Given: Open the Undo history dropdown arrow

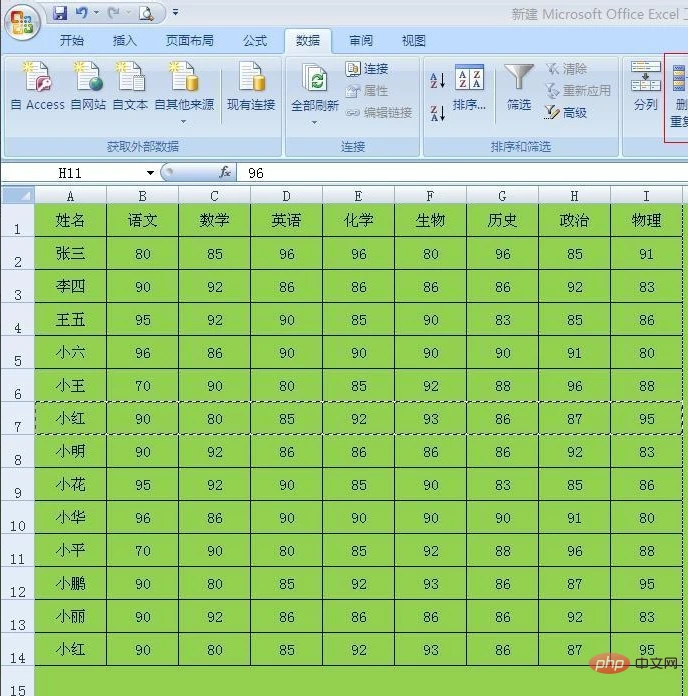Looking at the screenshot, I should (x=97, y=14).
